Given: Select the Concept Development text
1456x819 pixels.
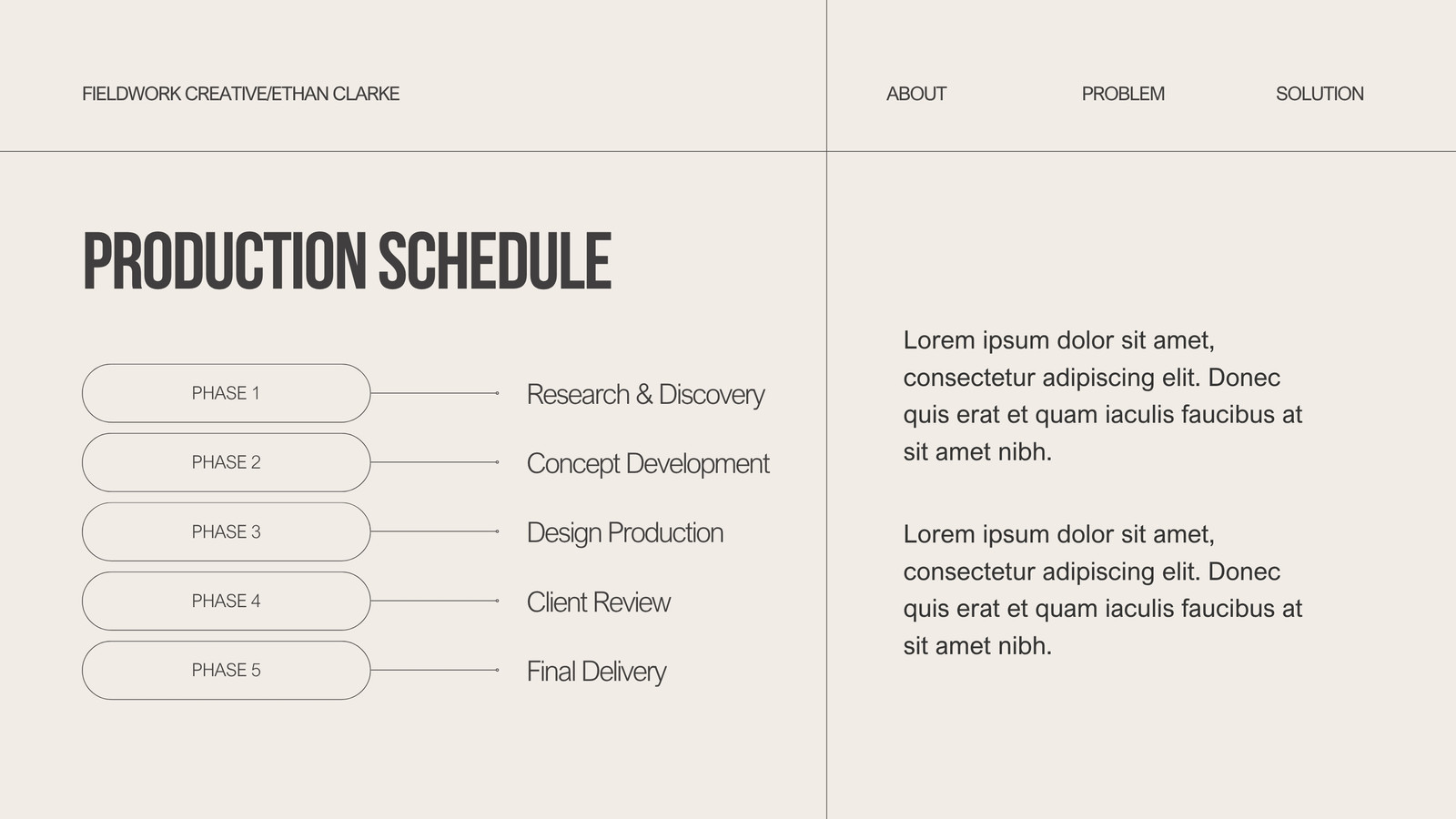Looking at the screenshot, I should [x=648, y=464].
